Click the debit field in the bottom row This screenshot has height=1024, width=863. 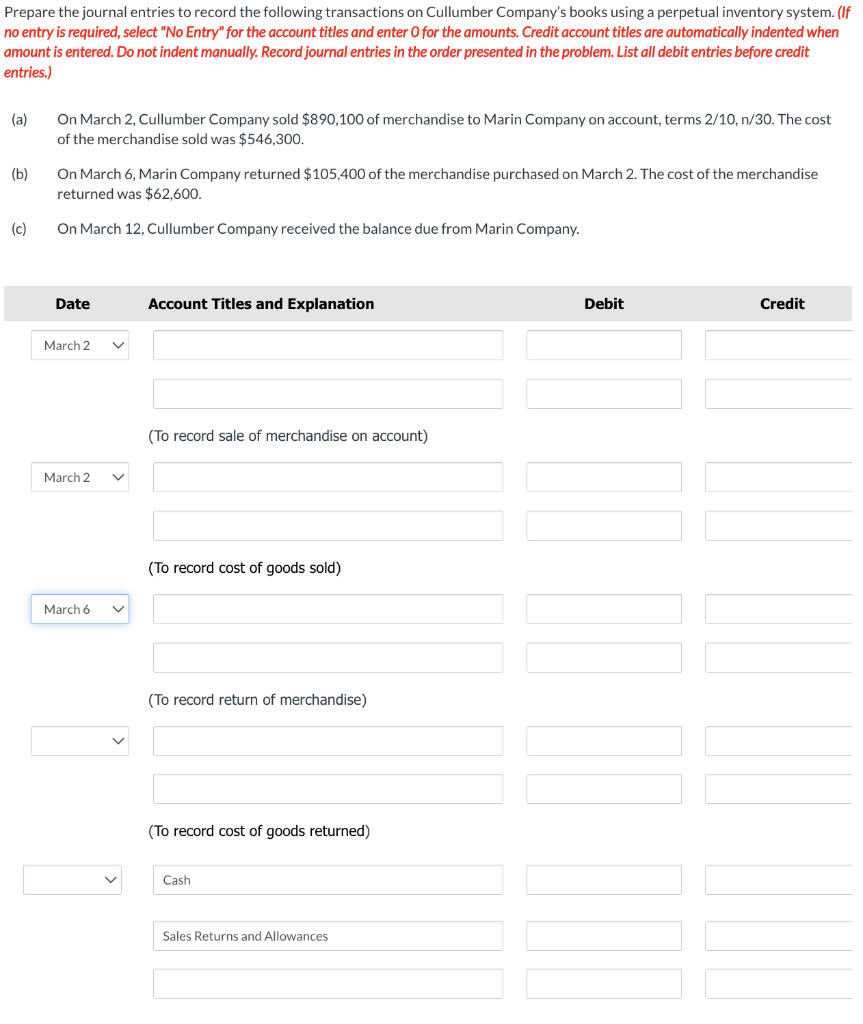tap(604, 983)
